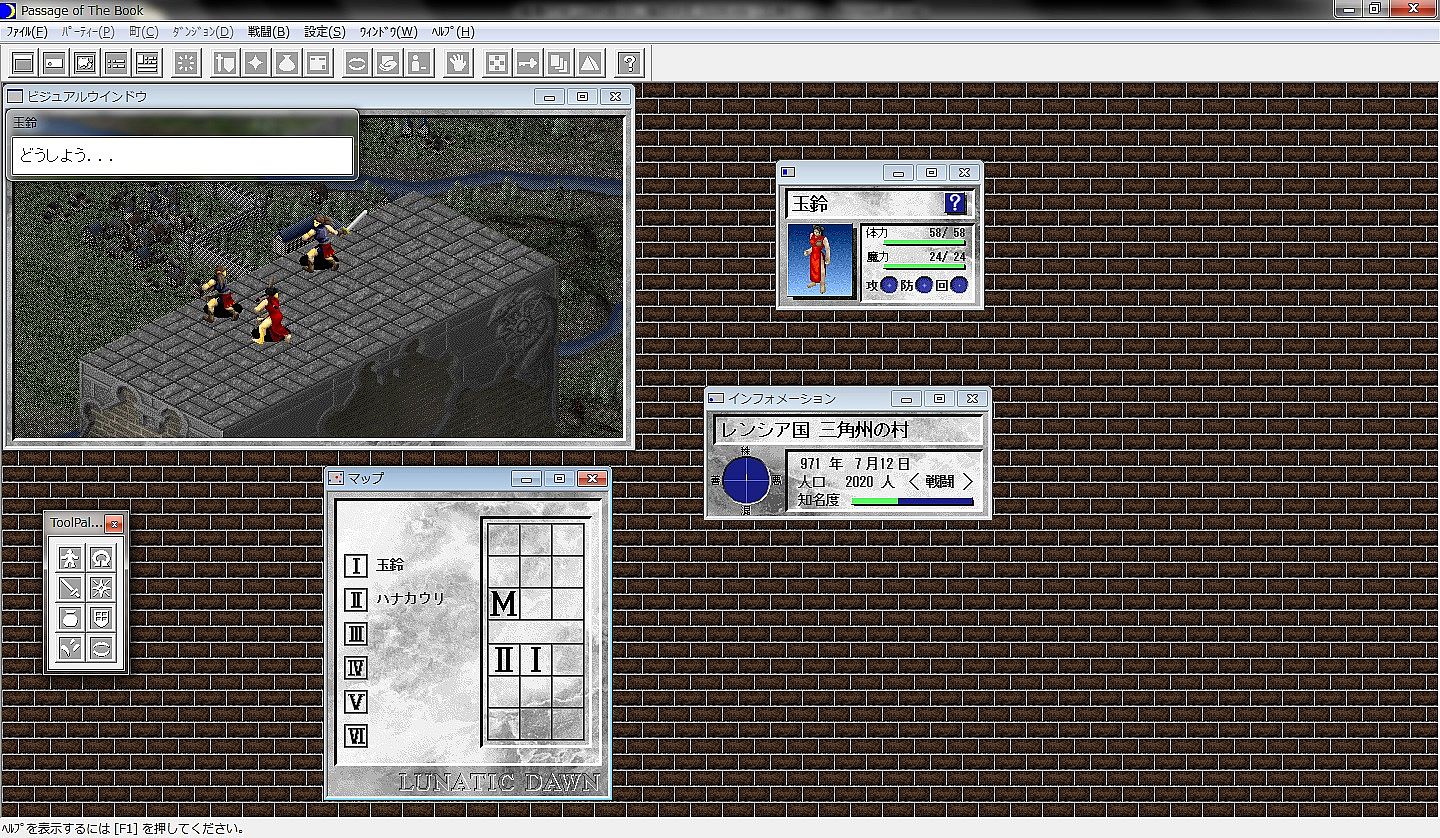Open the パーティー(P) menu
1440x838 pixels.
click(x=88, y=31)
